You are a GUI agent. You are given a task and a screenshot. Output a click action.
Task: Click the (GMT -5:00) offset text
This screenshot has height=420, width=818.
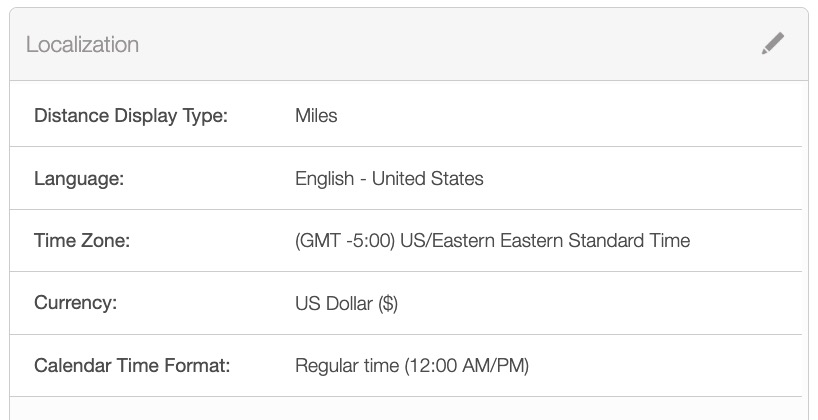coord(343,241)
